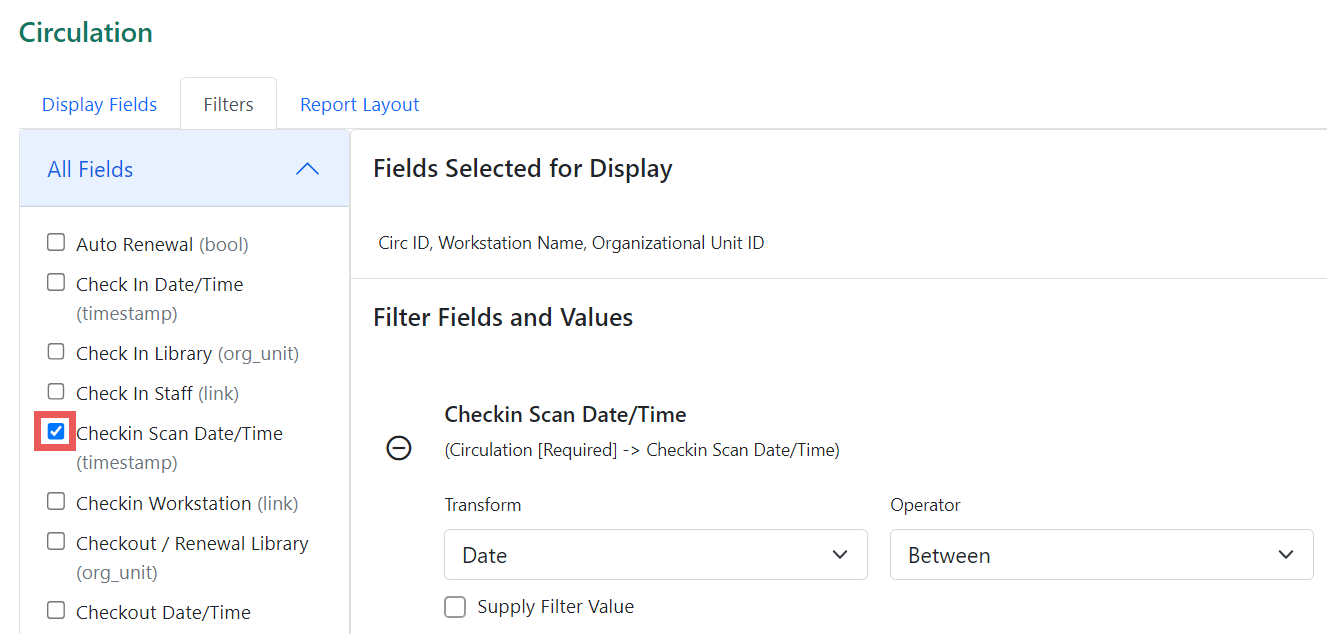Screen dimensions: 1327x634
Task: Collapse the All Fields section
Action: click(307, 169)
